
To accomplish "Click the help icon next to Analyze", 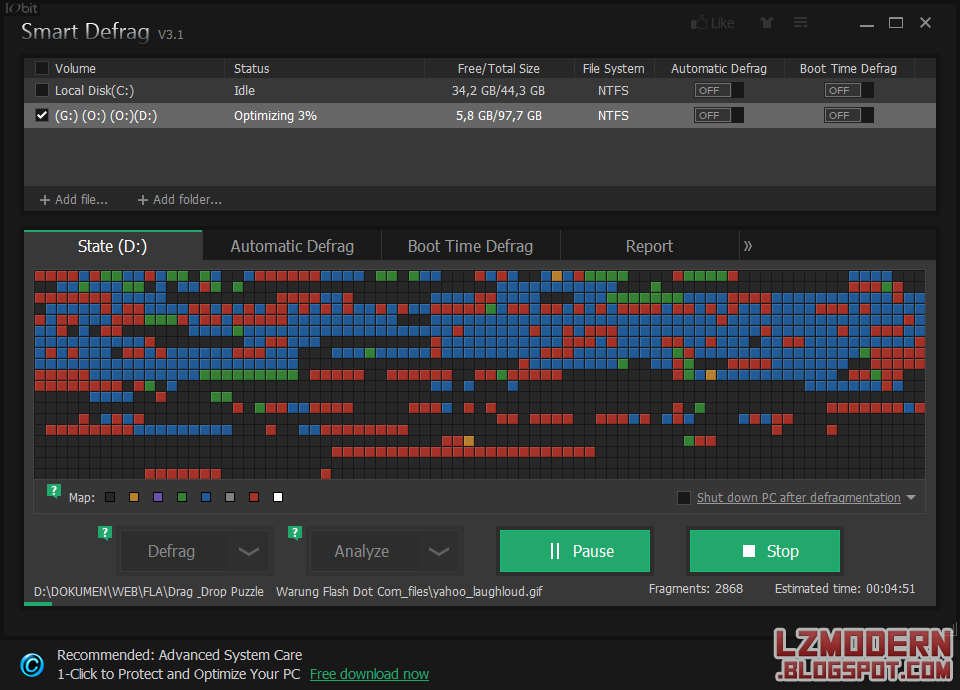I will [x=294, y=533].
